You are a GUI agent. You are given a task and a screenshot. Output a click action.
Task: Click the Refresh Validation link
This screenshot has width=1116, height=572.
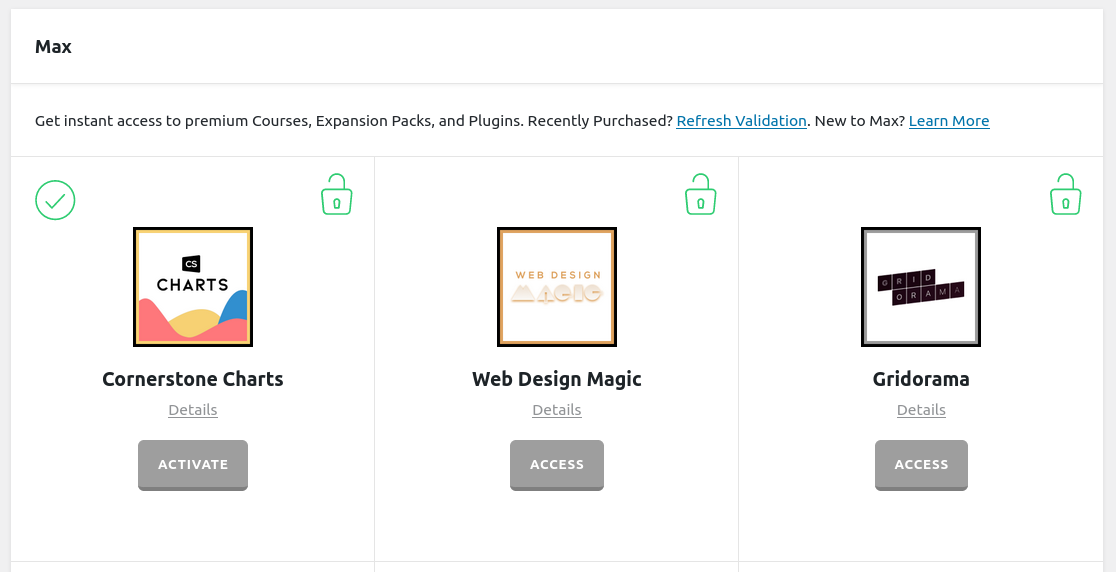741,121
